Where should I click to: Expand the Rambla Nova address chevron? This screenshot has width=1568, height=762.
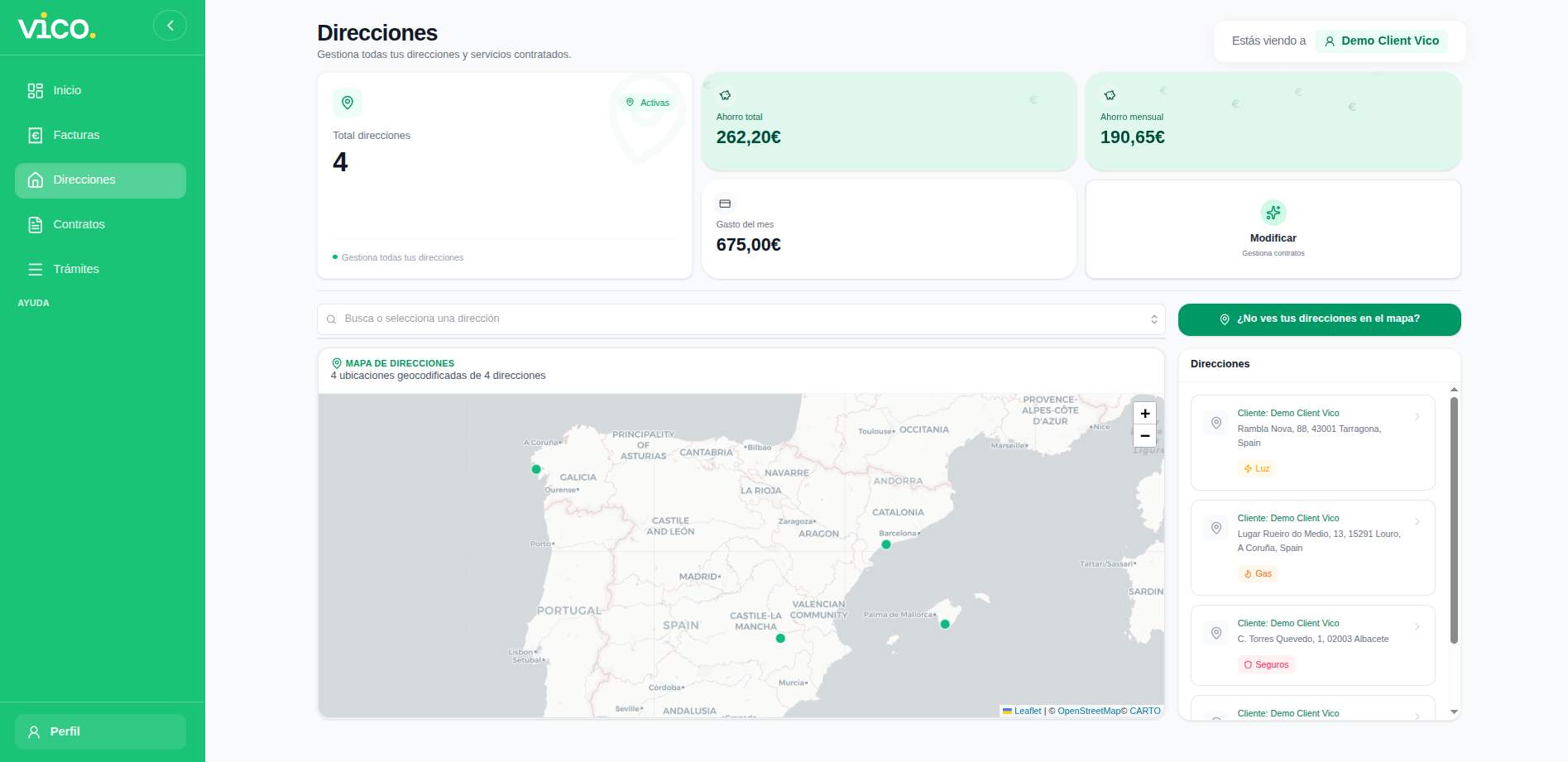pyautogui.click(x=1417, y=416)
